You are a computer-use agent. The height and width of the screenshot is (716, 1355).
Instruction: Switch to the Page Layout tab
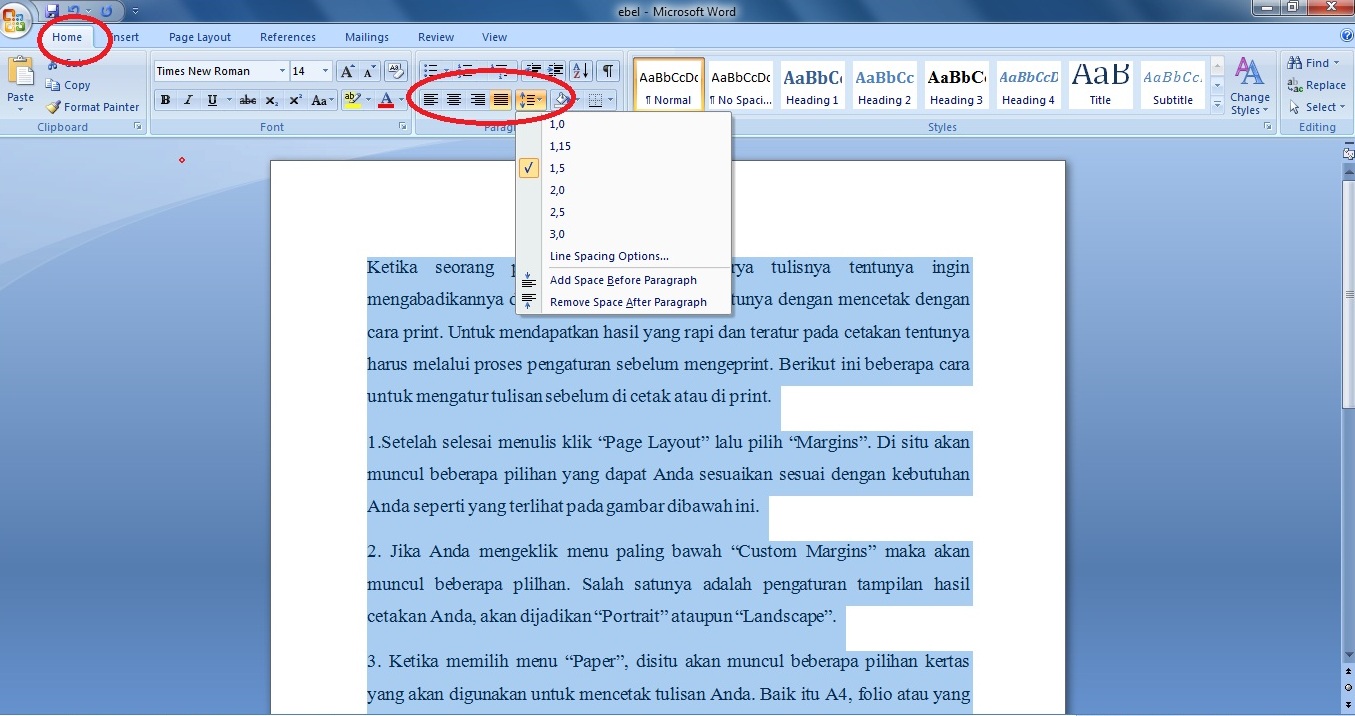[x=200, y=37]
